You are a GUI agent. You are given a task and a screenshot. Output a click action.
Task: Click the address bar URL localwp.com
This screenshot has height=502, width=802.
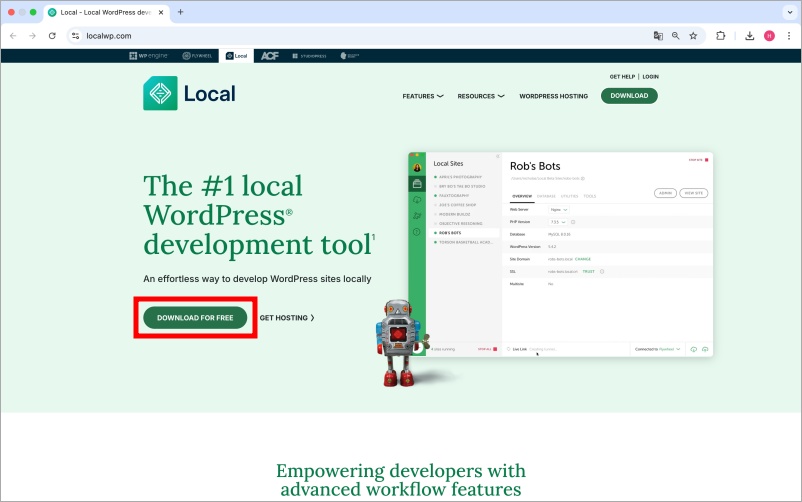pyautogui.click(x=108, y=36)
